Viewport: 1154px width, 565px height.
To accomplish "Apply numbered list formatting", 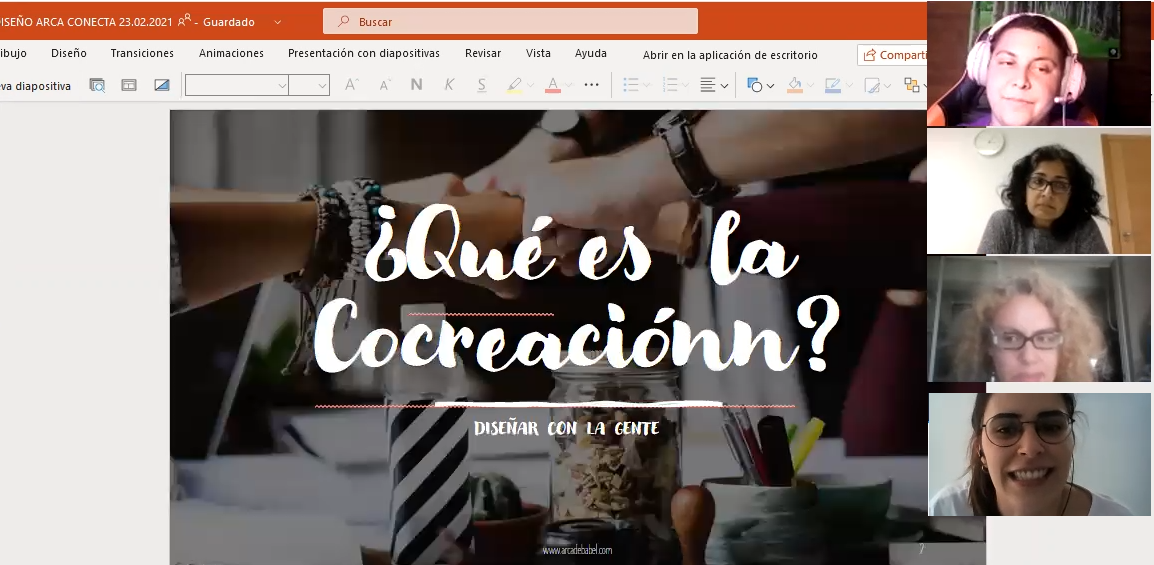I will coord(670,85).
